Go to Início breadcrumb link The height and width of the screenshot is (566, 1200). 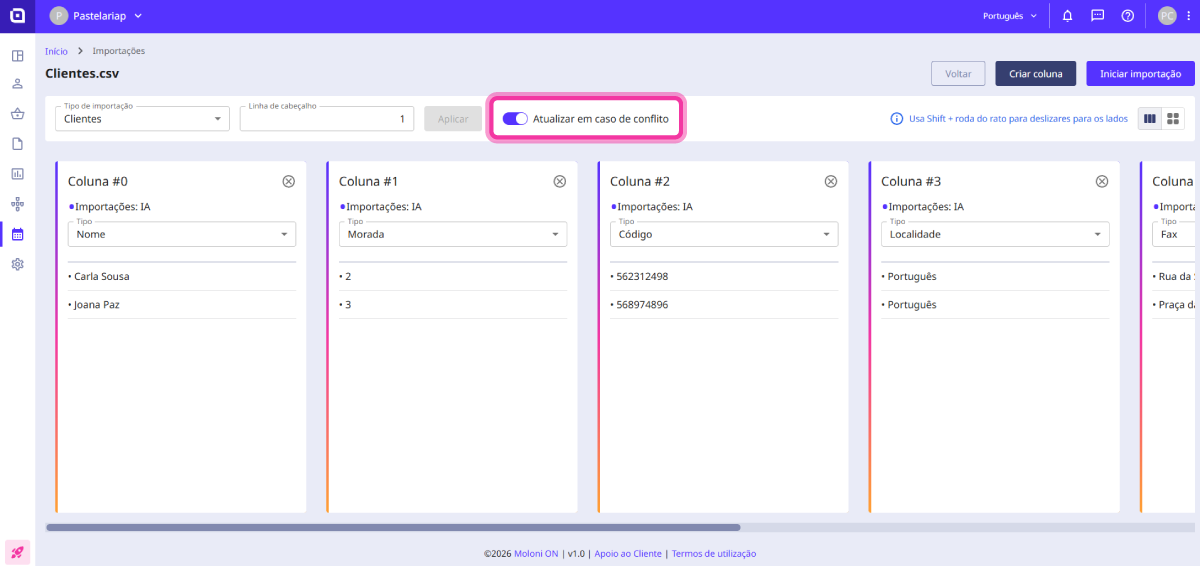point(57,51)
